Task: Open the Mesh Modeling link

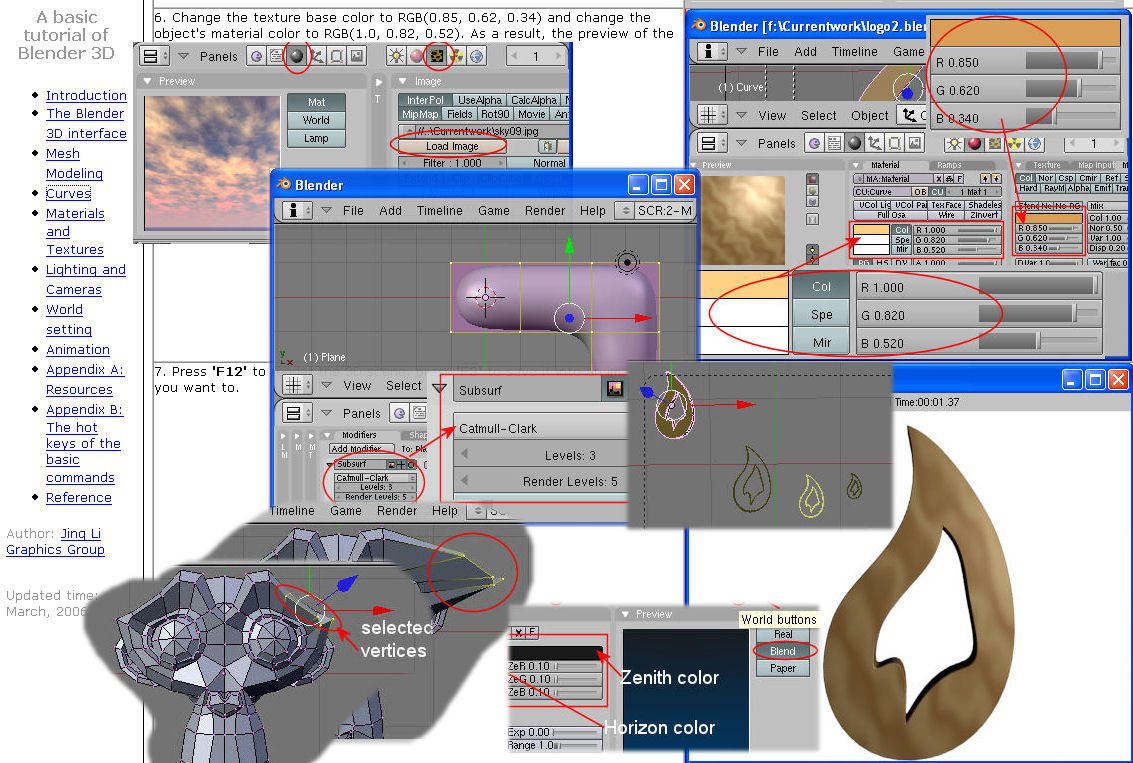Action: point(74,163)
